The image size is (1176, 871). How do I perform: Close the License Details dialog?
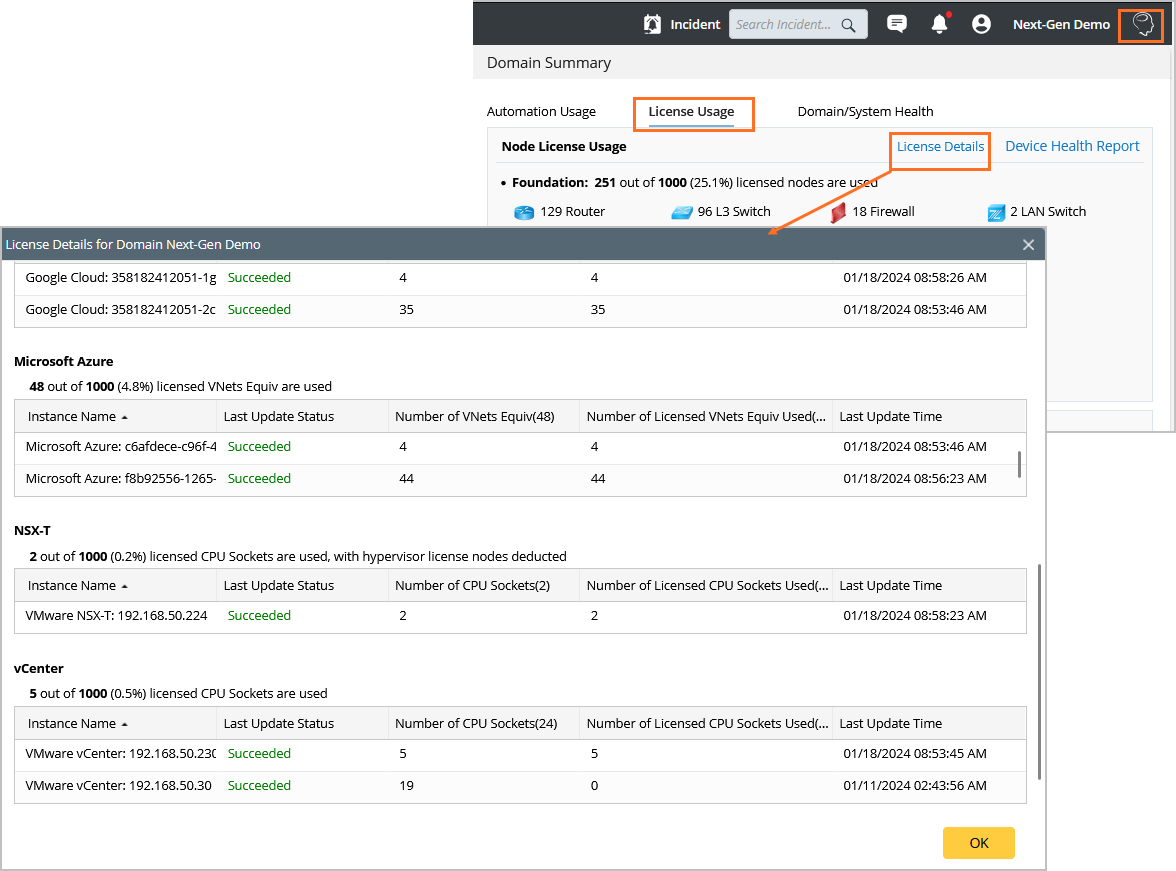(x=1028, y=245)
